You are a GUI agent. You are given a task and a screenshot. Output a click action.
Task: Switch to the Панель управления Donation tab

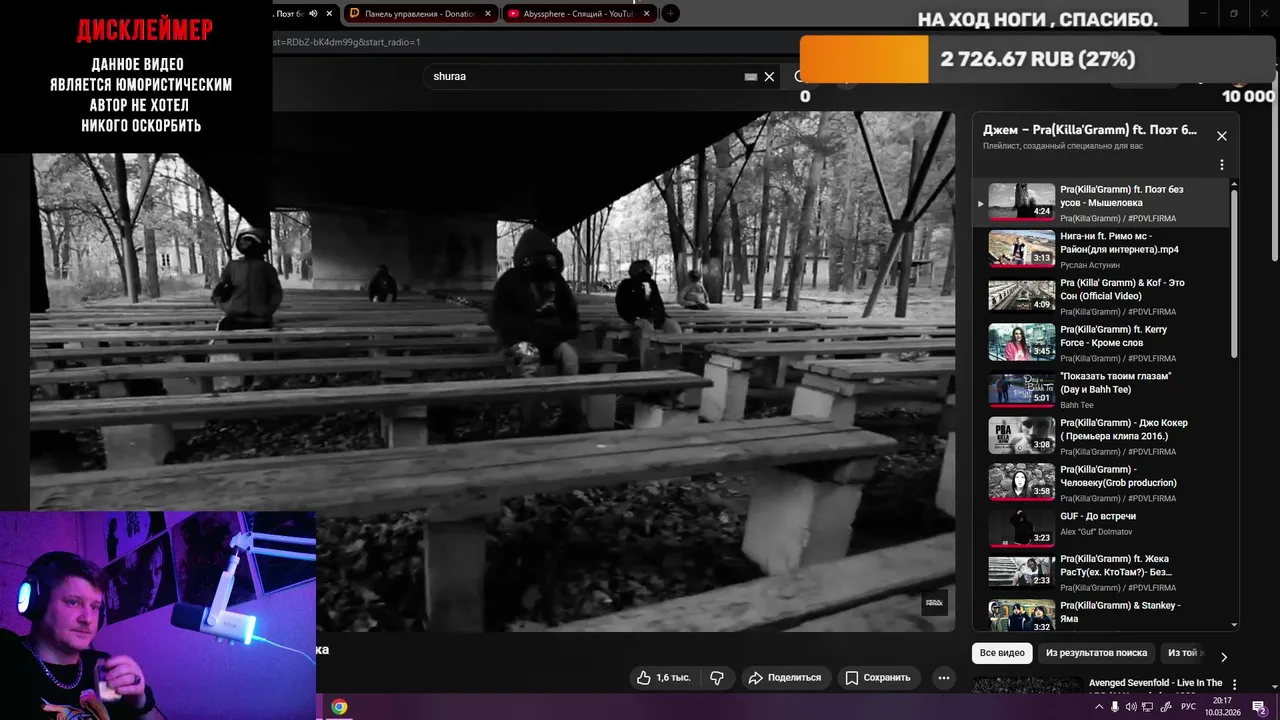point(419,14)
